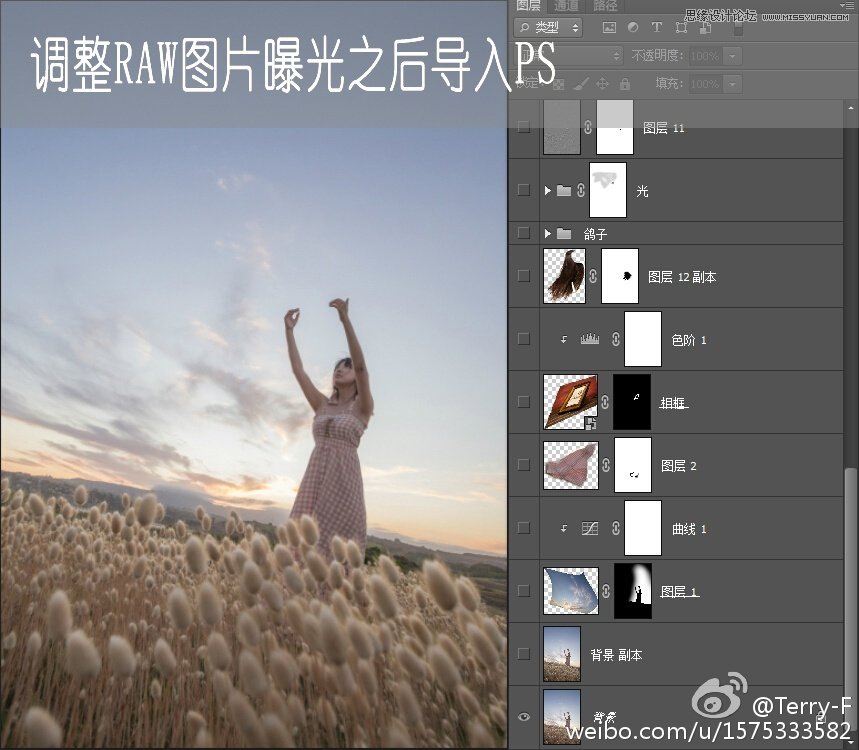Filter layers by adjustment layers
Image resolution: width=859 pixels, height=750 pixels.
point(633,28)
